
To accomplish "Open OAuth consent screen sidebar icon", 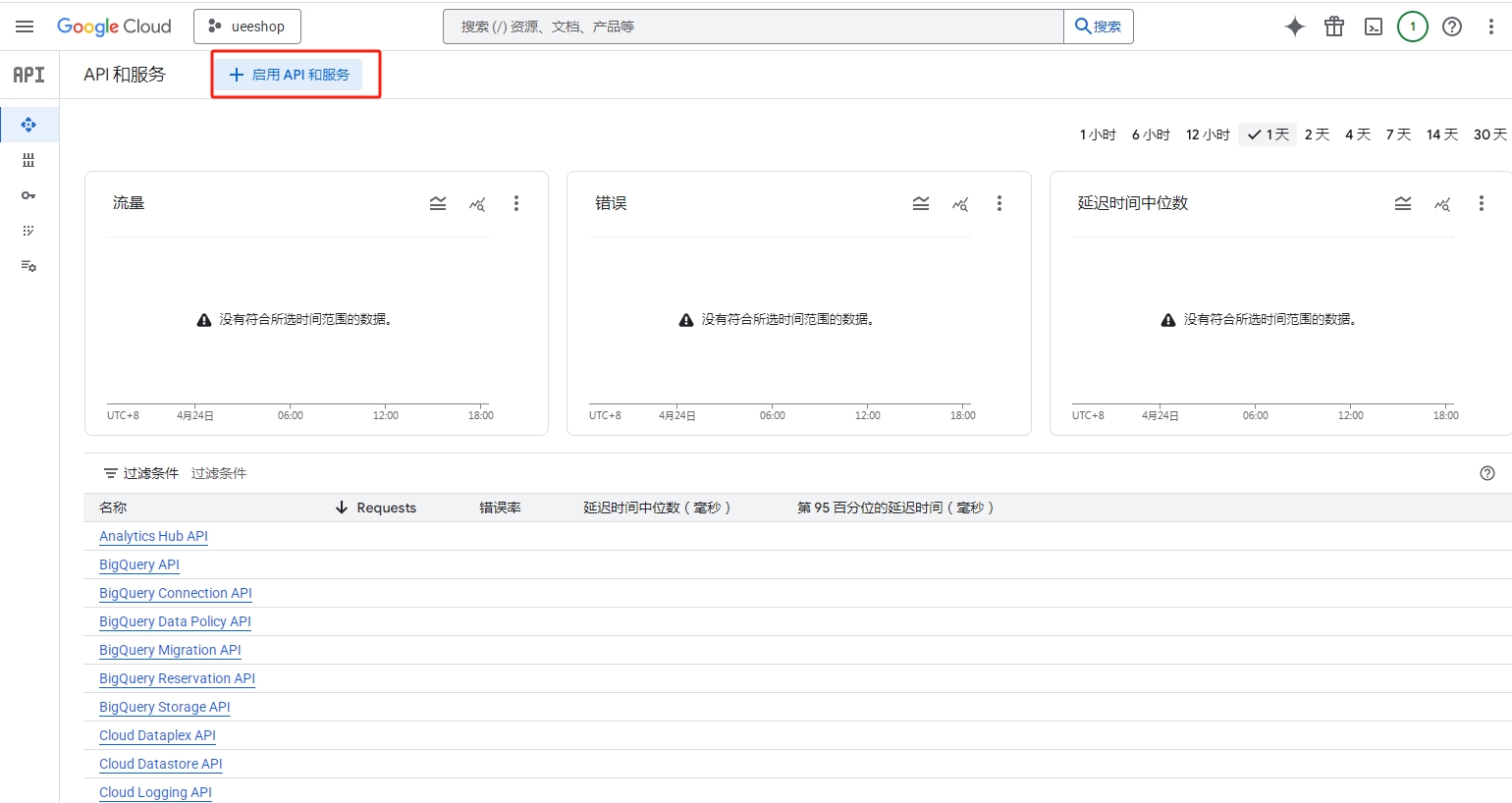I will point(28,231).
